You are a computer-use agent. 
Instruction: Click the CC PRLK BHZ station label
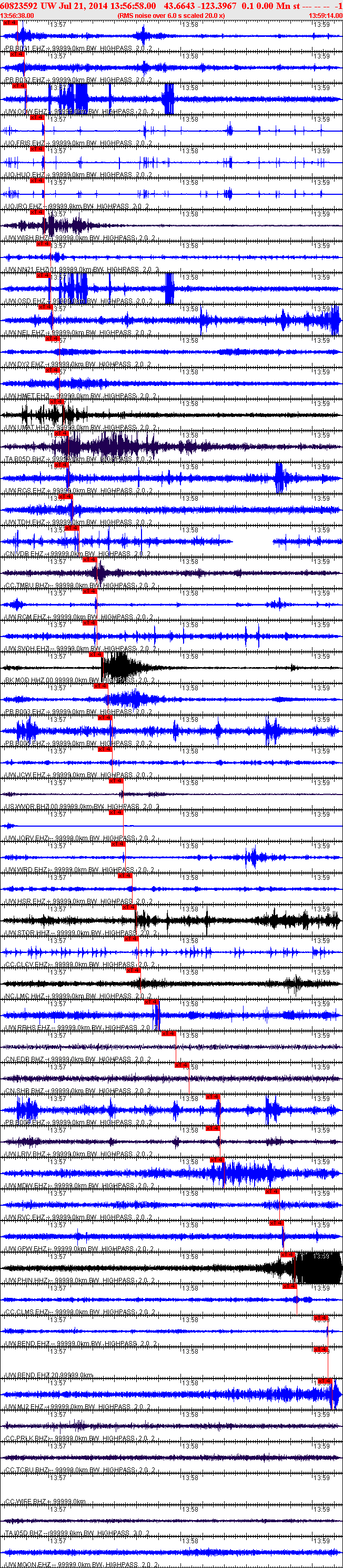[79, 1440]
